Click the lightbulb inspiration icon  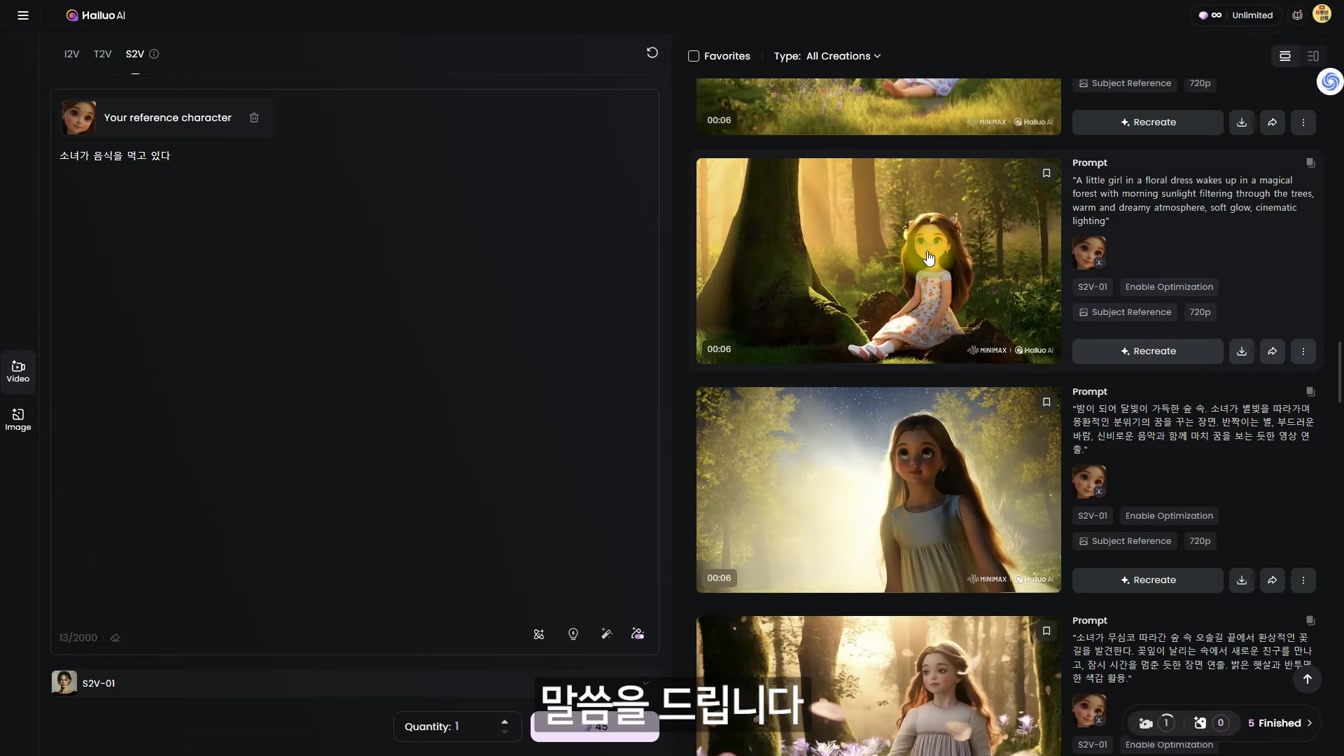coord(573,634)
